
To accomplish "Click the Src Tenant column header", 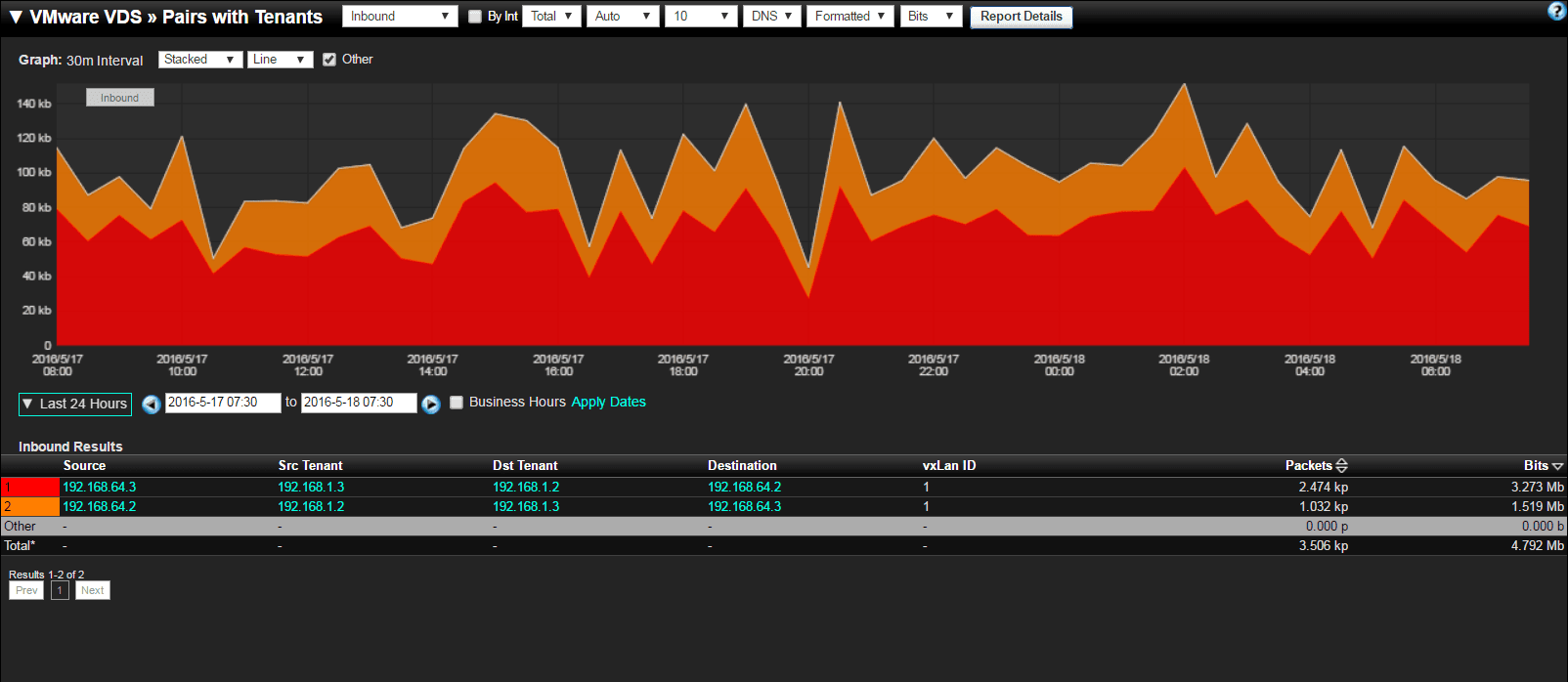I will (310, 466).
